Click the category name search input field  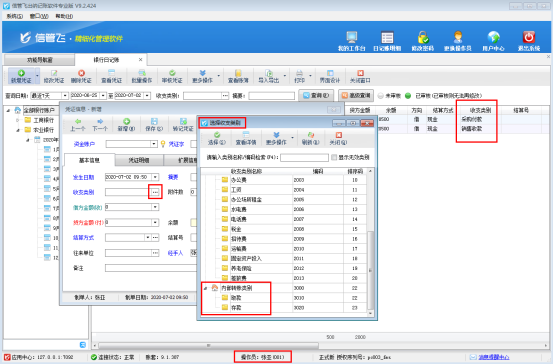304,158
